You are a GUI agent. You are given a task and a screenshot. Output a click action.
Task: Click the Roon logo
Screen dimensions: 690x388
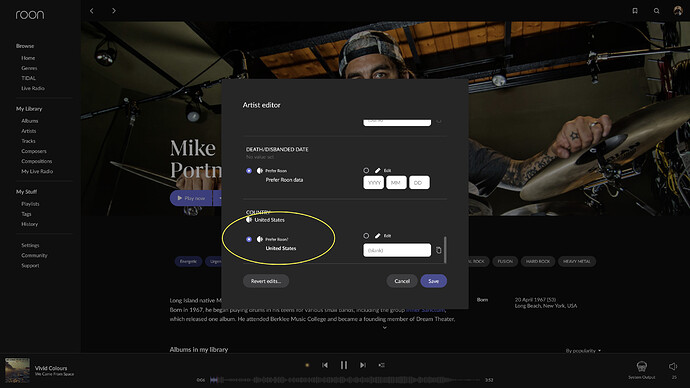coord(30,15)
